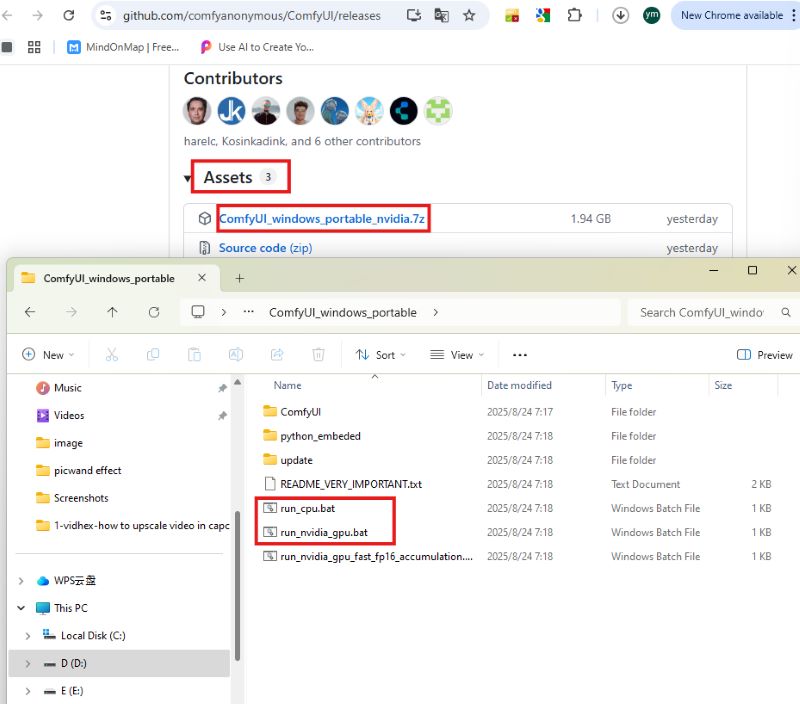The width and height of the screenshot is (800, 704).
Task: Download ComfyUI_windows_portable_nvidia.7z from GitHub
Action: 322,218
